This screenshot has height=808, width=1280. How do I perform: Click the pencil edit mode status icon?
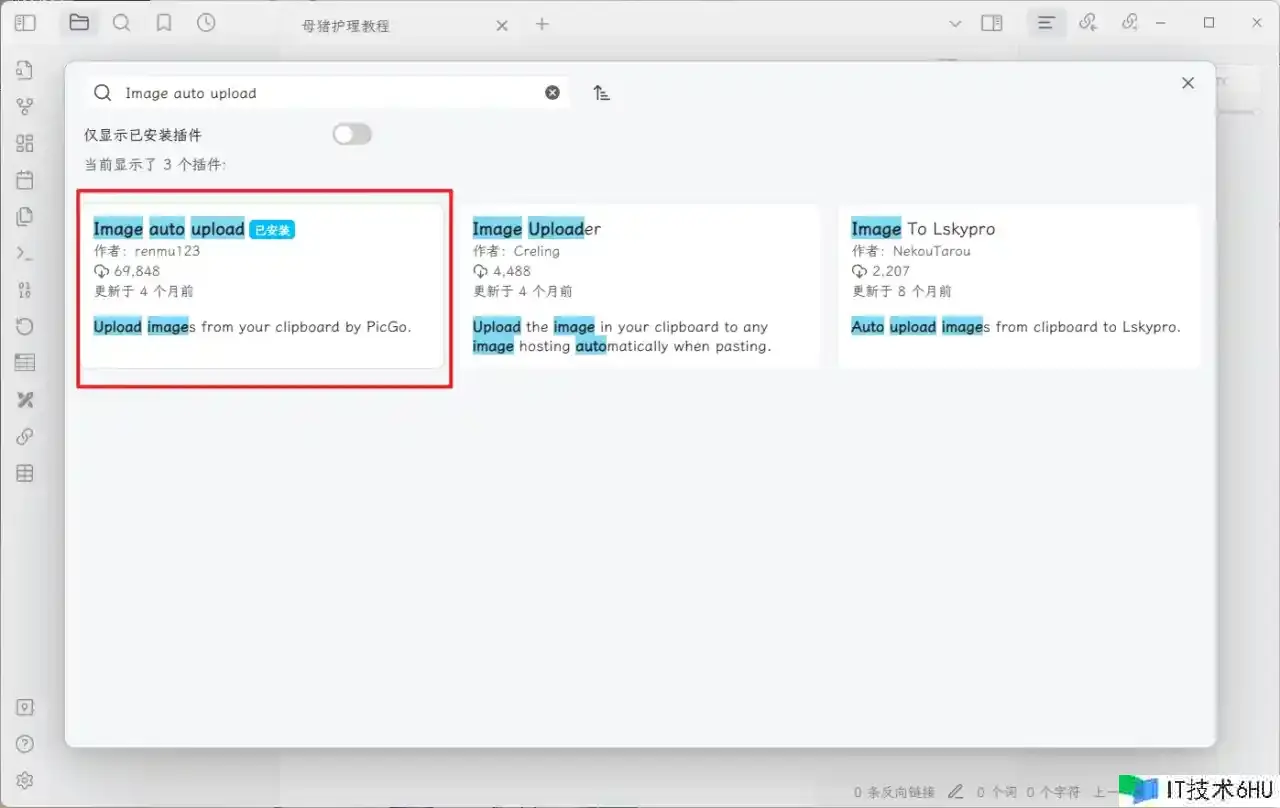[956, 791]
